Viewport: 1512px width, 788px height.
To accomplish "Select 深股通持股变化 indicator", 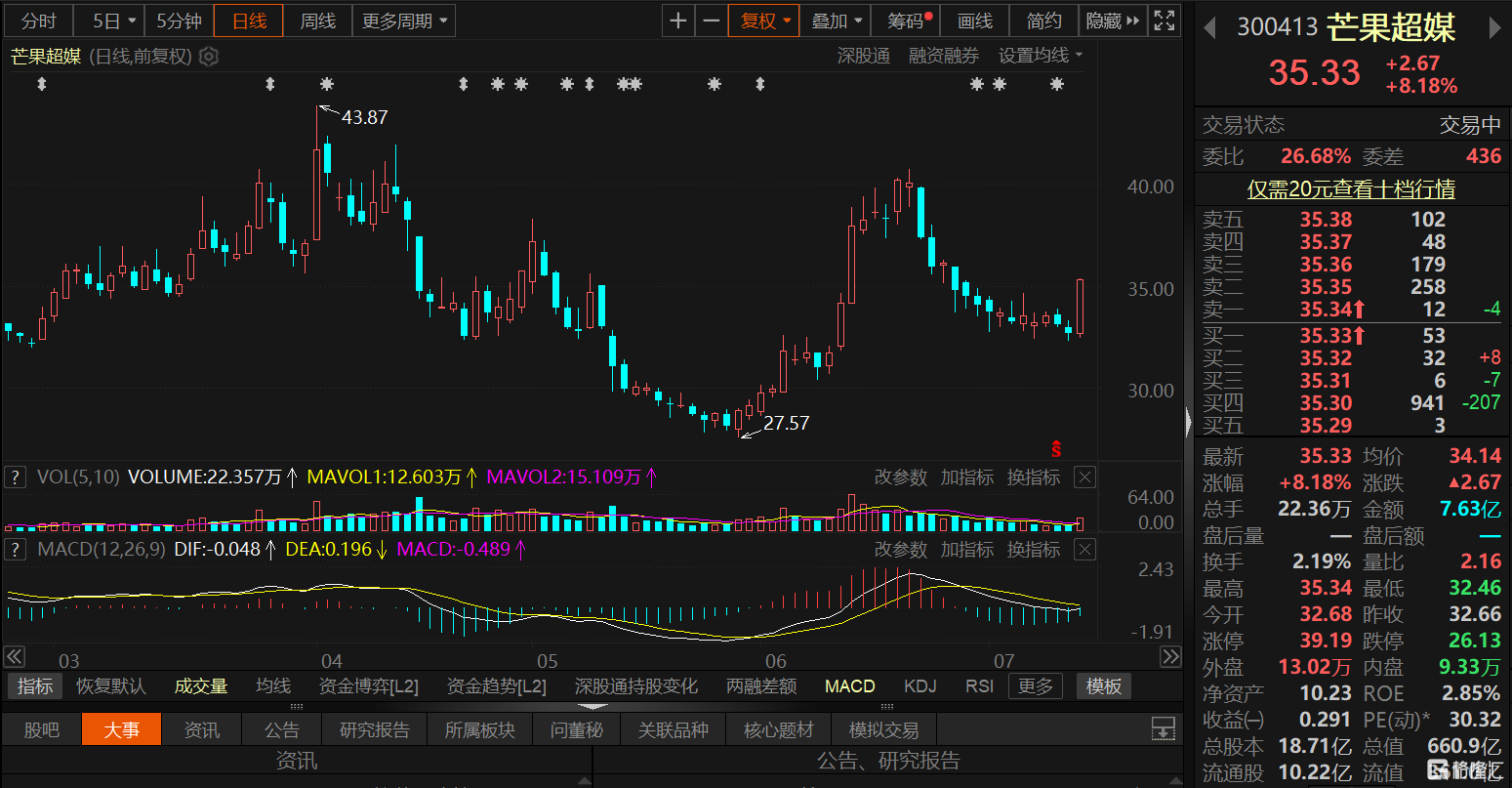I will pyautogui.click(x=636, y=686).
